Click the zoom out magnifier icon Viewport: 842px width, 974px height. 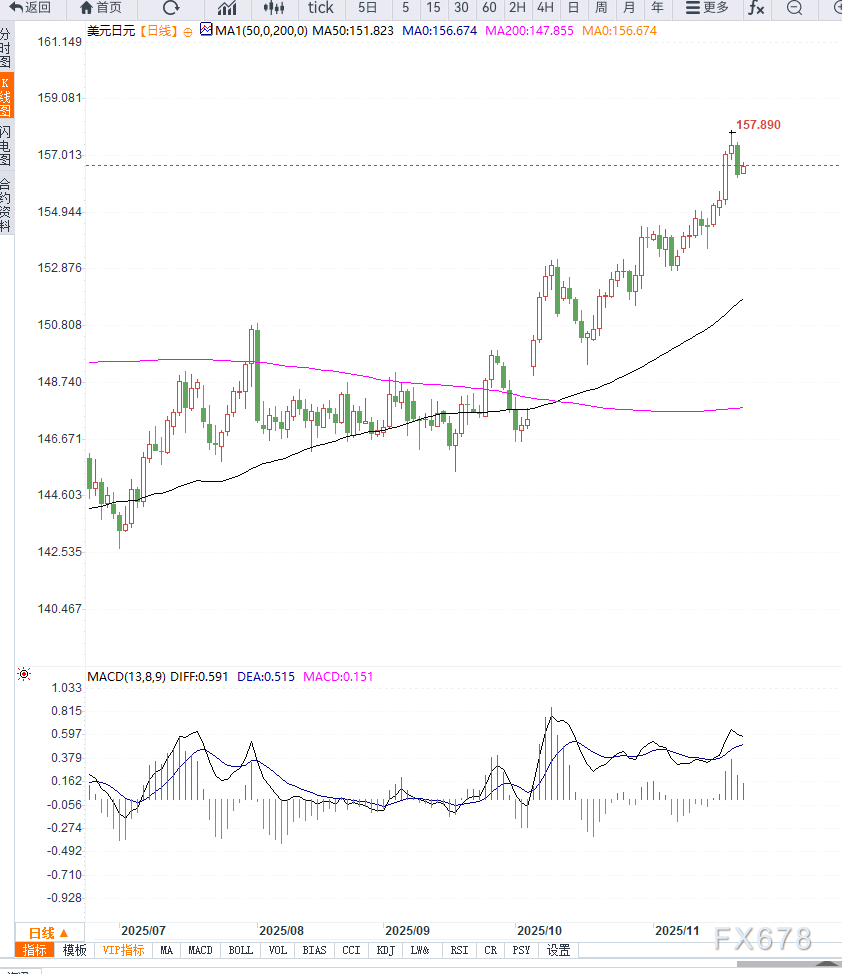pos(795,8)
